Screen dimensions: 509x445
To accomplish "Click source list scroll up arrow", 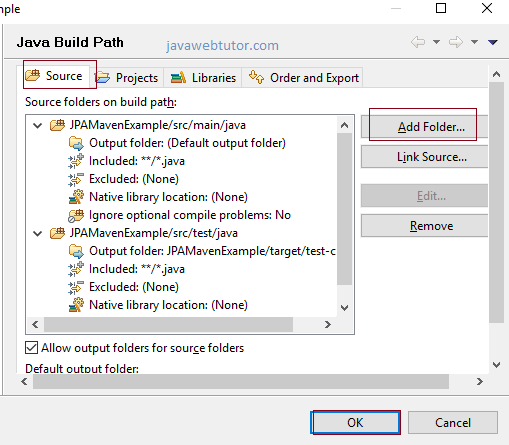I will point(345,125).
